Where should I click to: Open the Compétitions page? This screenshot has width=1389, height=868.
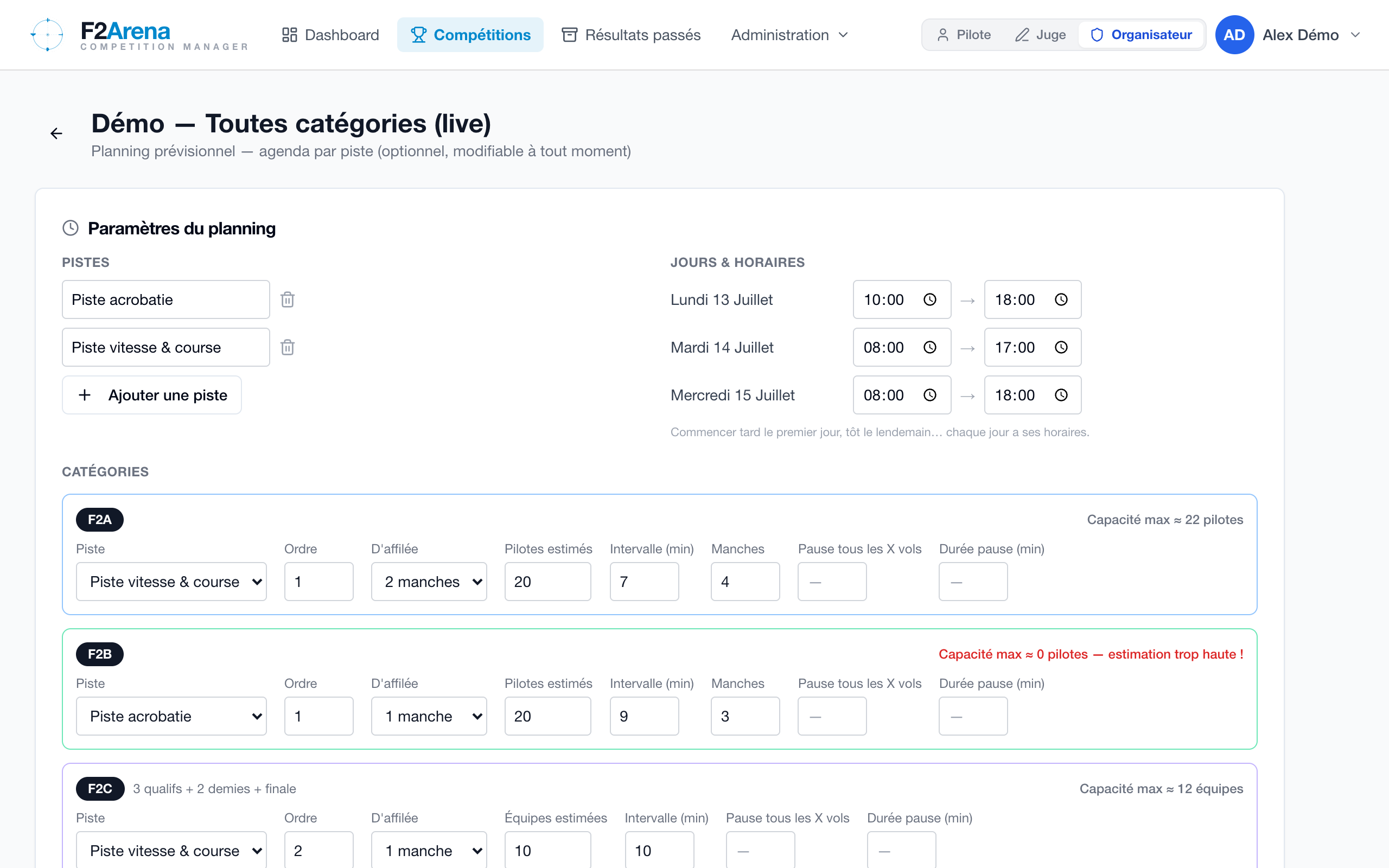point(470,34)
